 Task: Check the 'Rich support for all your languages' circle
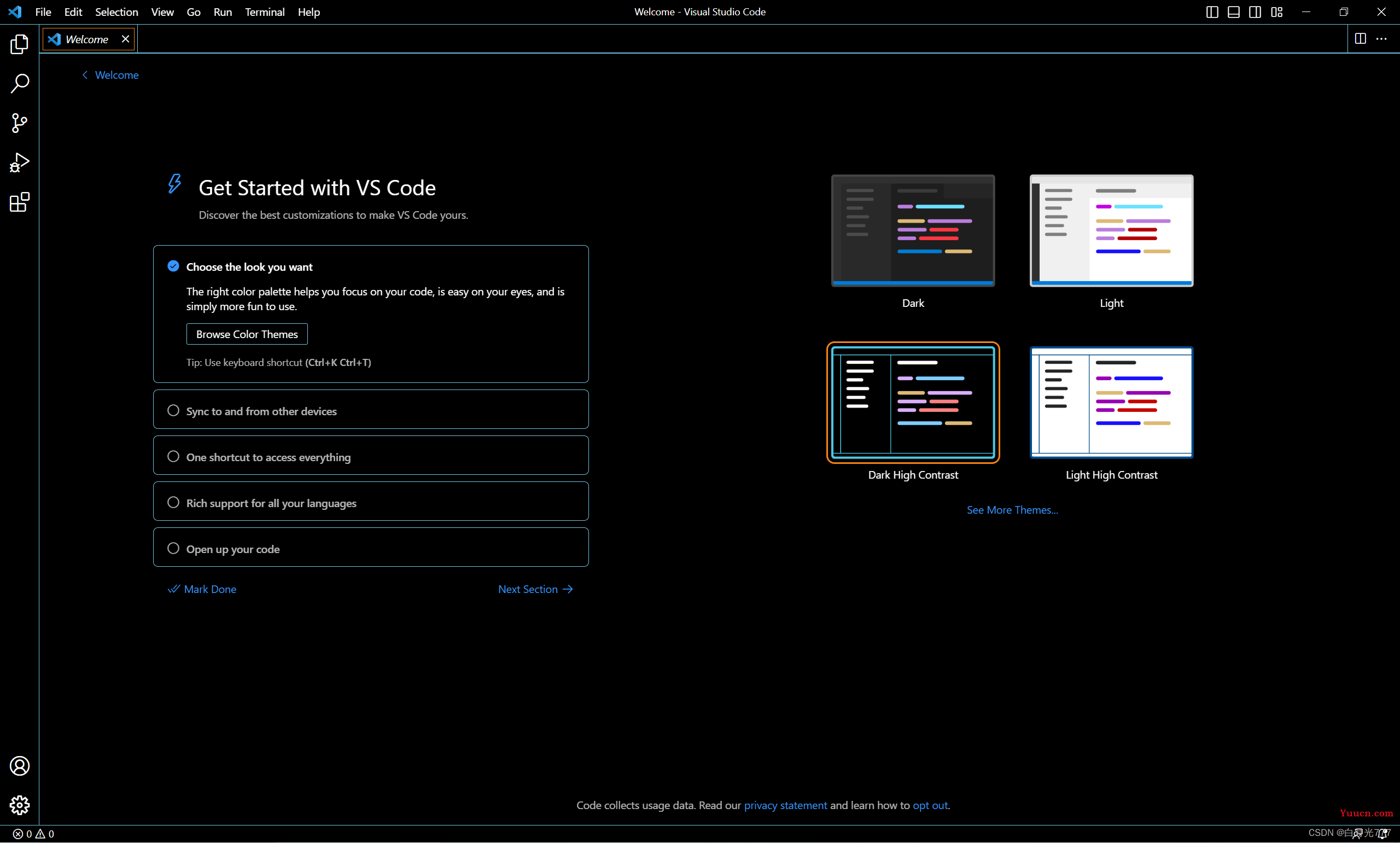click(173, 502)
